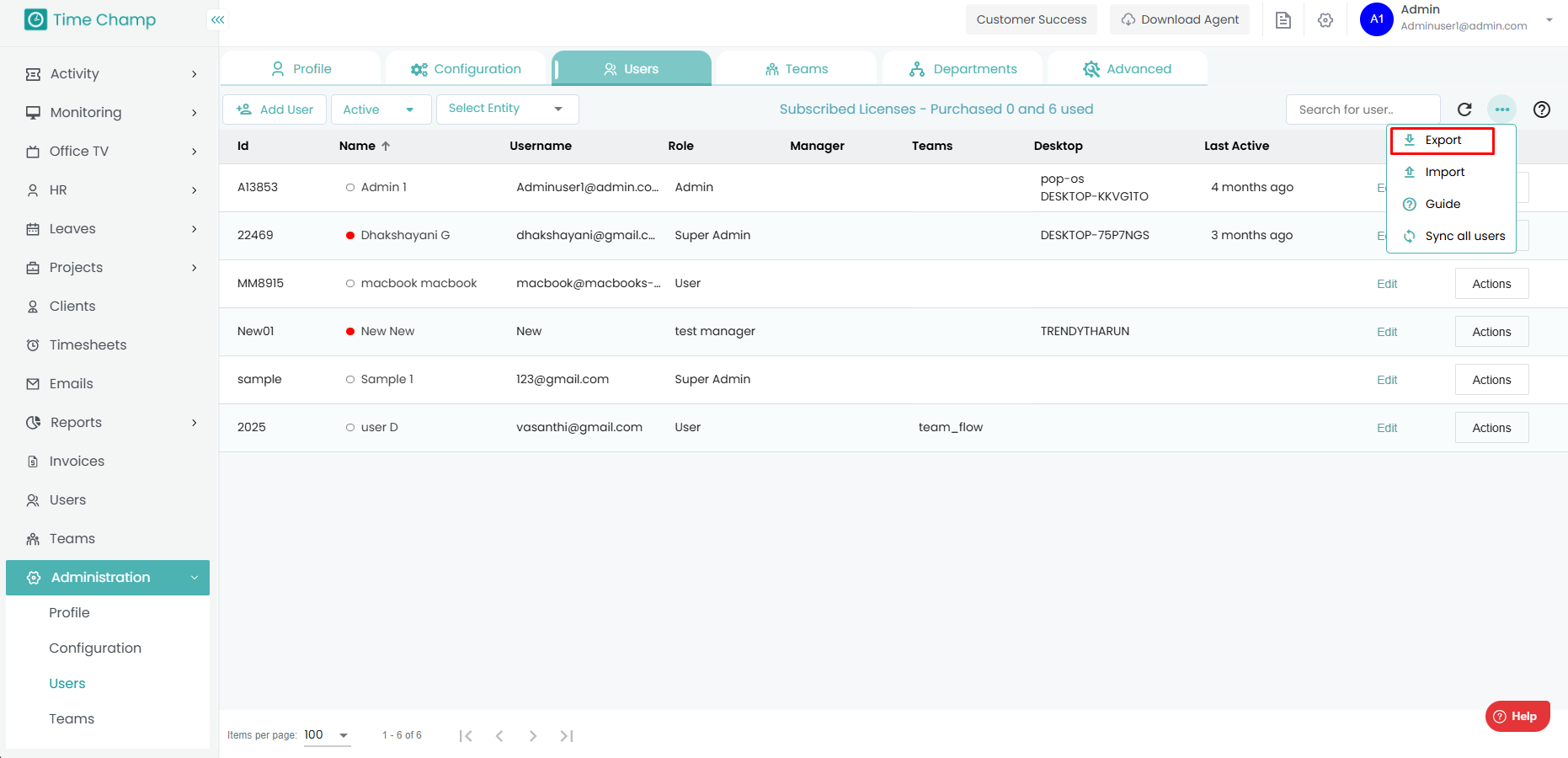
Task: Open Profile under Administration
Action: pos(69,613)
